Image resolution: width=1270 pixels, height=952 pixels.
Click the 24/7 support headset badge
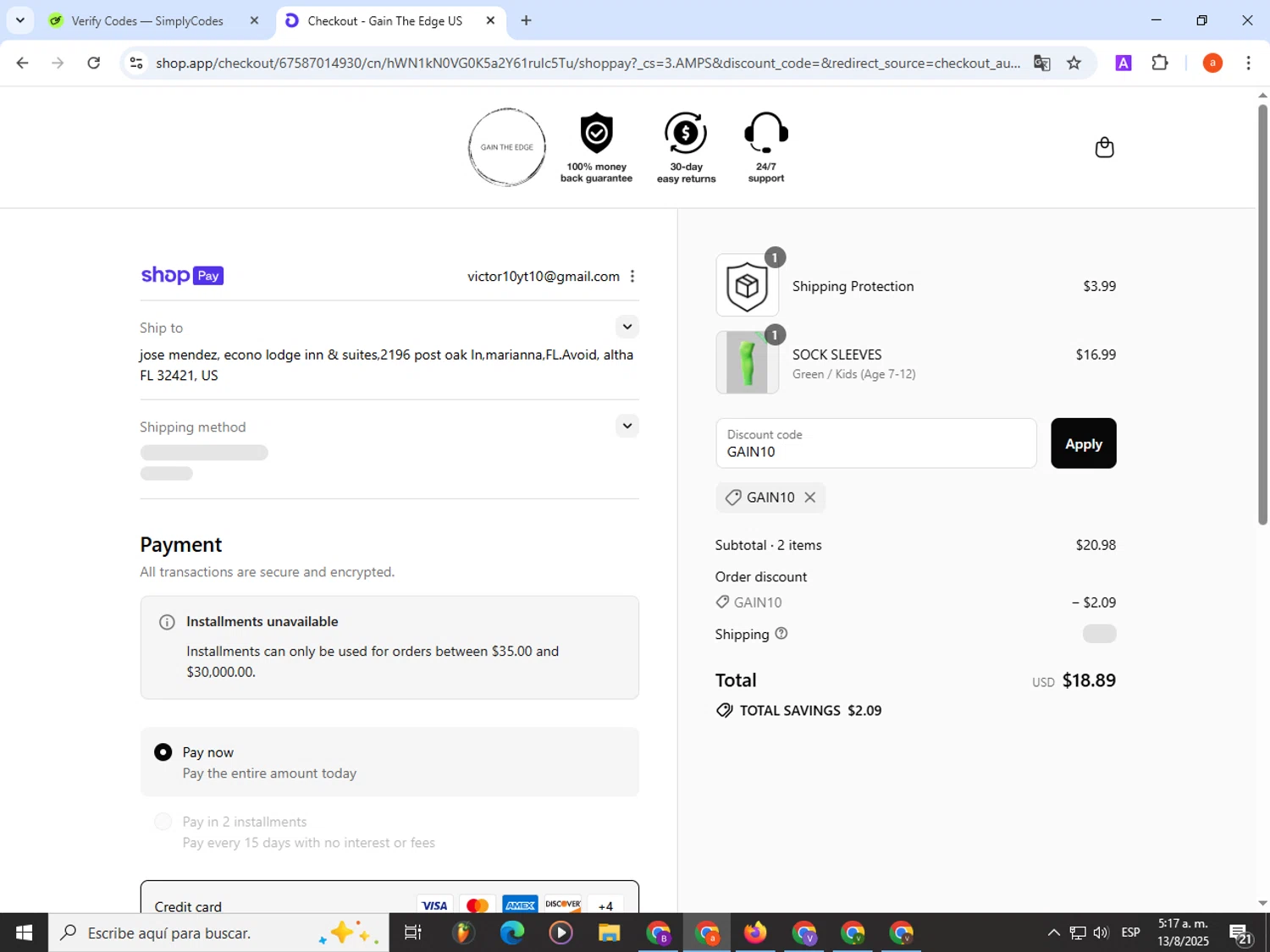pyautogui.click(x=766, y=147)
